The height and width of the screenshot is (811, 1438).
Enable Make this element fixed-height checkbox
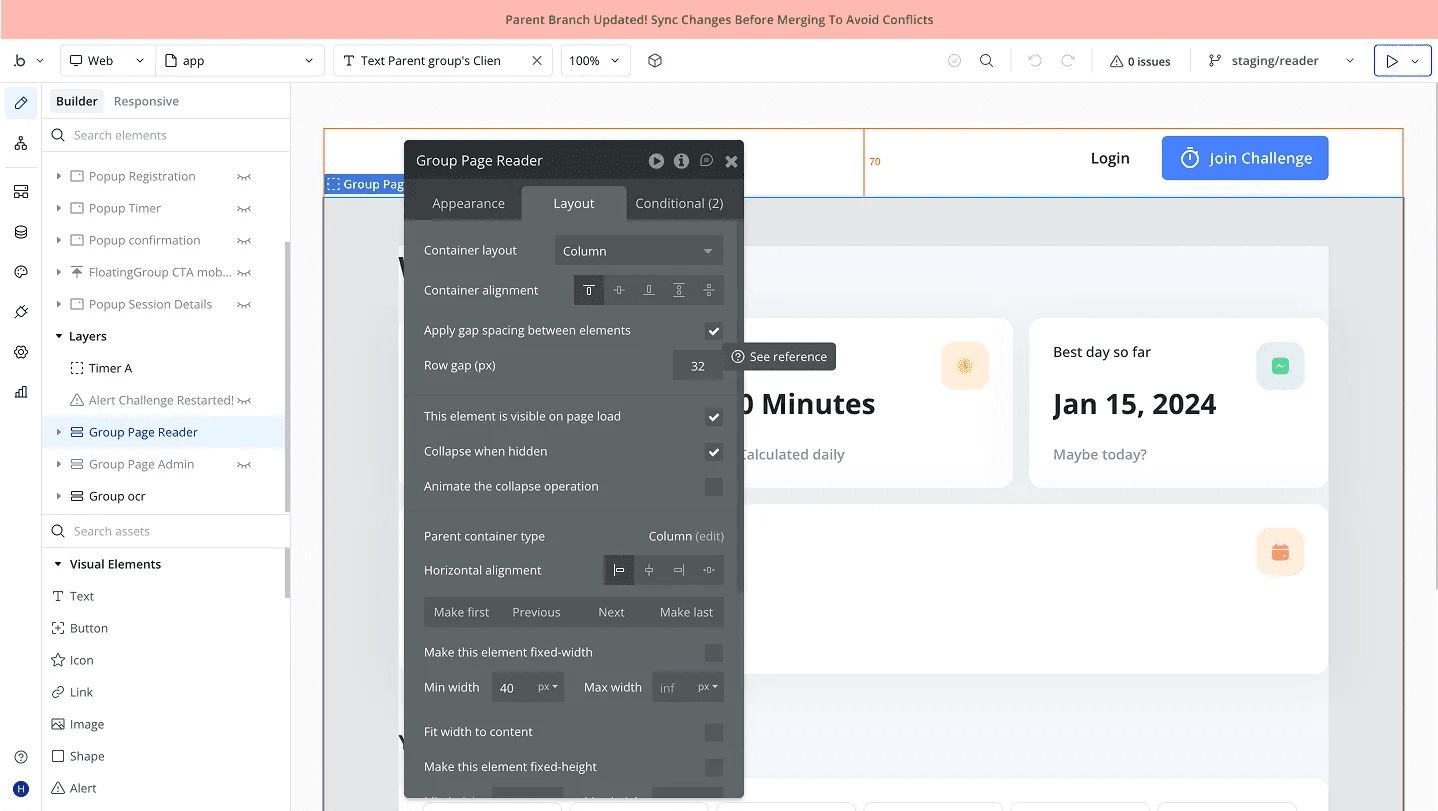pyautogui.click(x=714, y=768)
